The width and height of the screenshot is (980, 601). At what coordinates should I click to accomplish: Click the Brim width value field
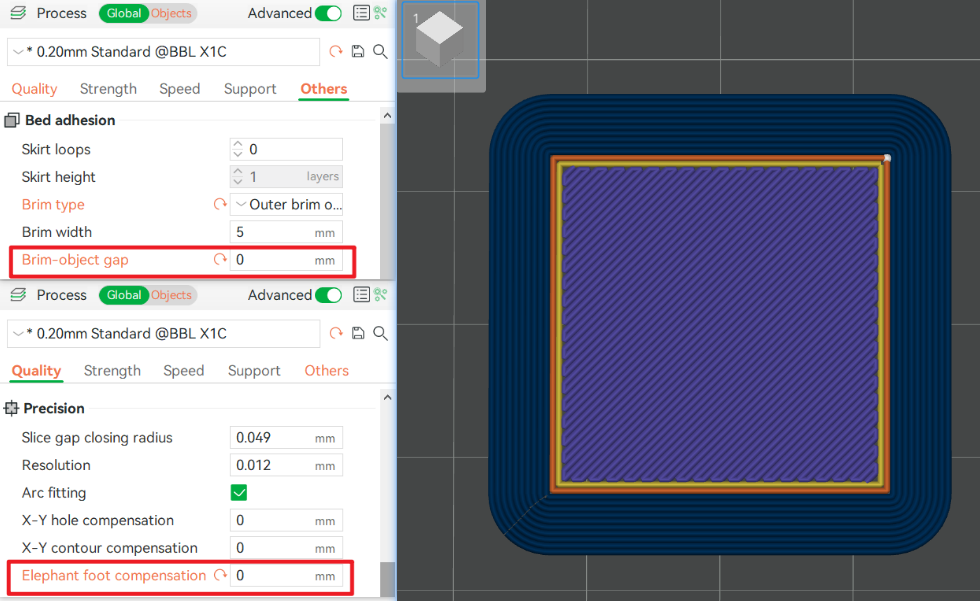click(x=286, y=232)
